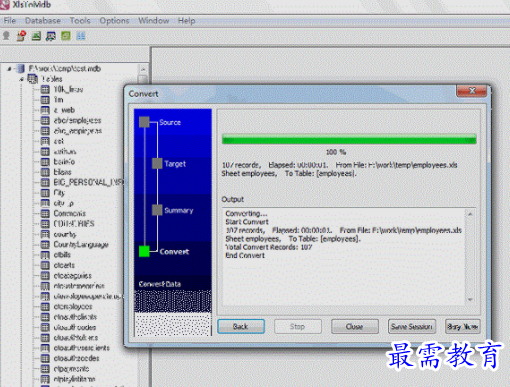Open the Database menu
510x387 pixels.
43,21
